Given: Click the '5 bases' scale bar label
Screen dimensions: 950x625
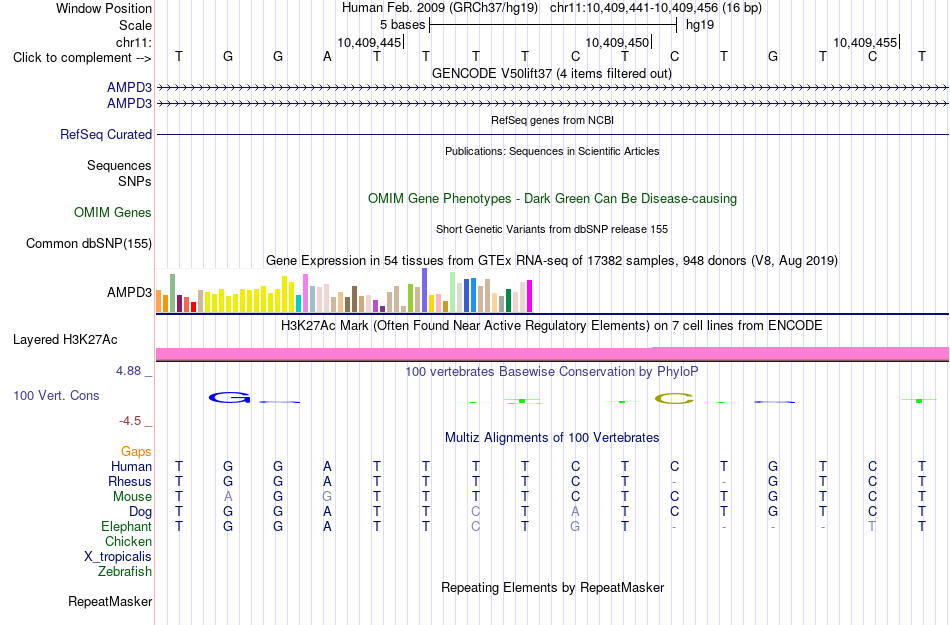Looking at the screenshot, I should (x=403, y=25).
